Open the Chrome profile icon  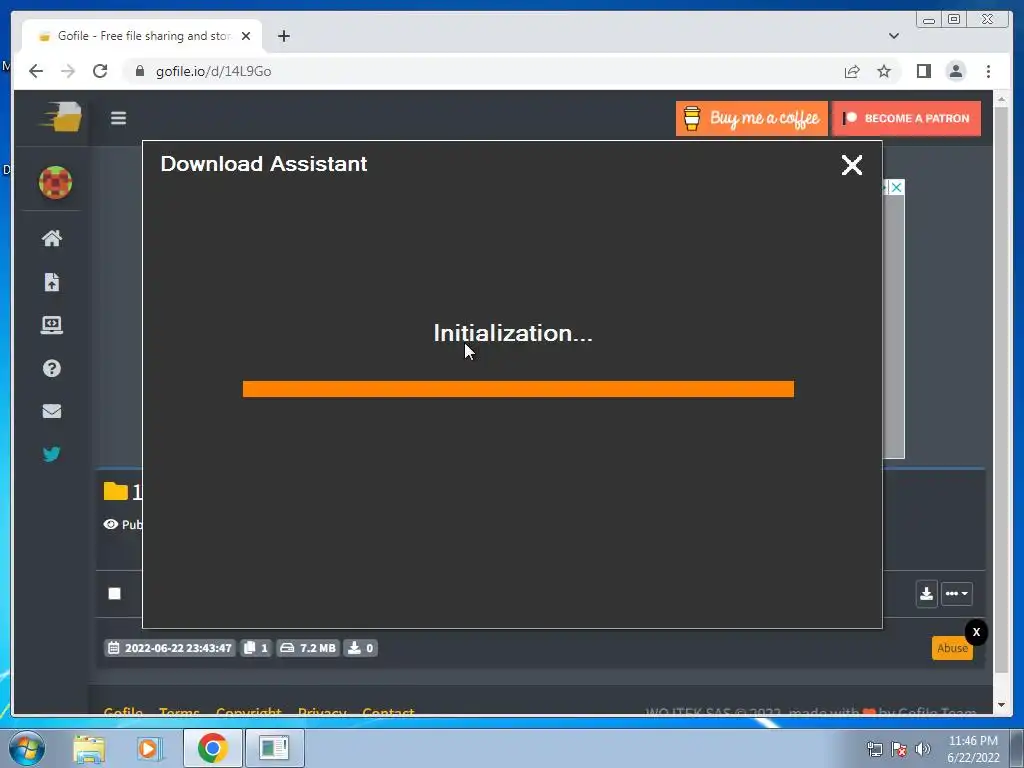click(x=955, y=71)
